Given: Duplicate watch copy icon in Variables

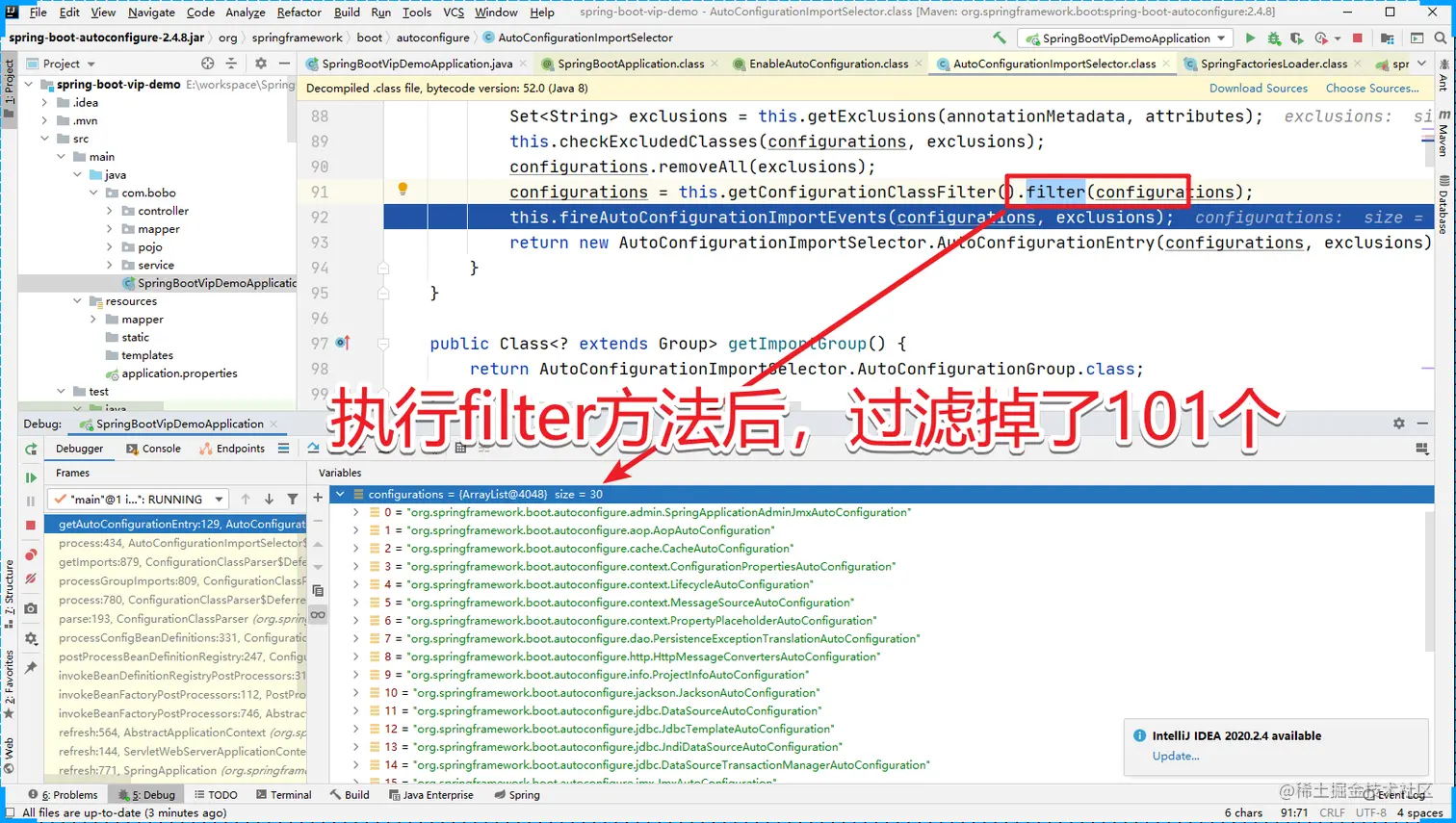Looking at the screenshot, I should pyautogui.click(x=318, y=591).
